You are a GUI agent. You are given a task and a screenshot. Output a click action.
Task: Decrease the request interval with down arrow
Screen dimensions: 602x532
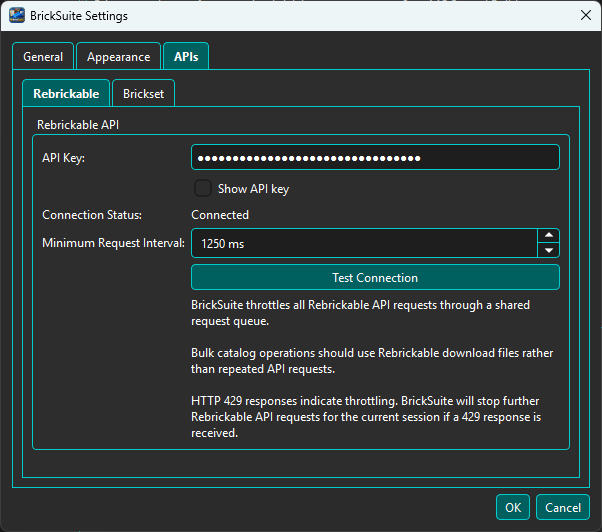pos(549,250)
